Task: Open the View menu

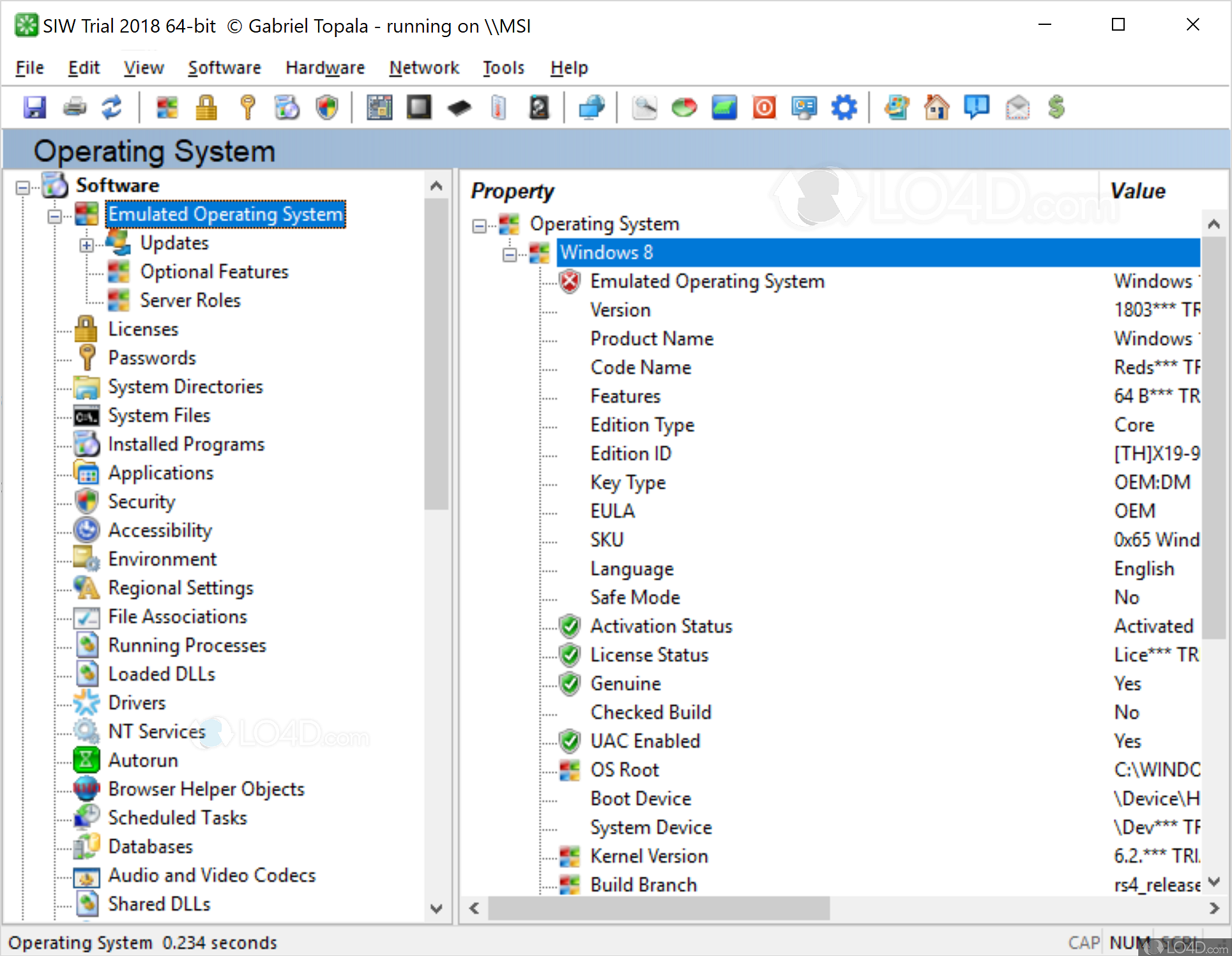Action: pos(144,68)
